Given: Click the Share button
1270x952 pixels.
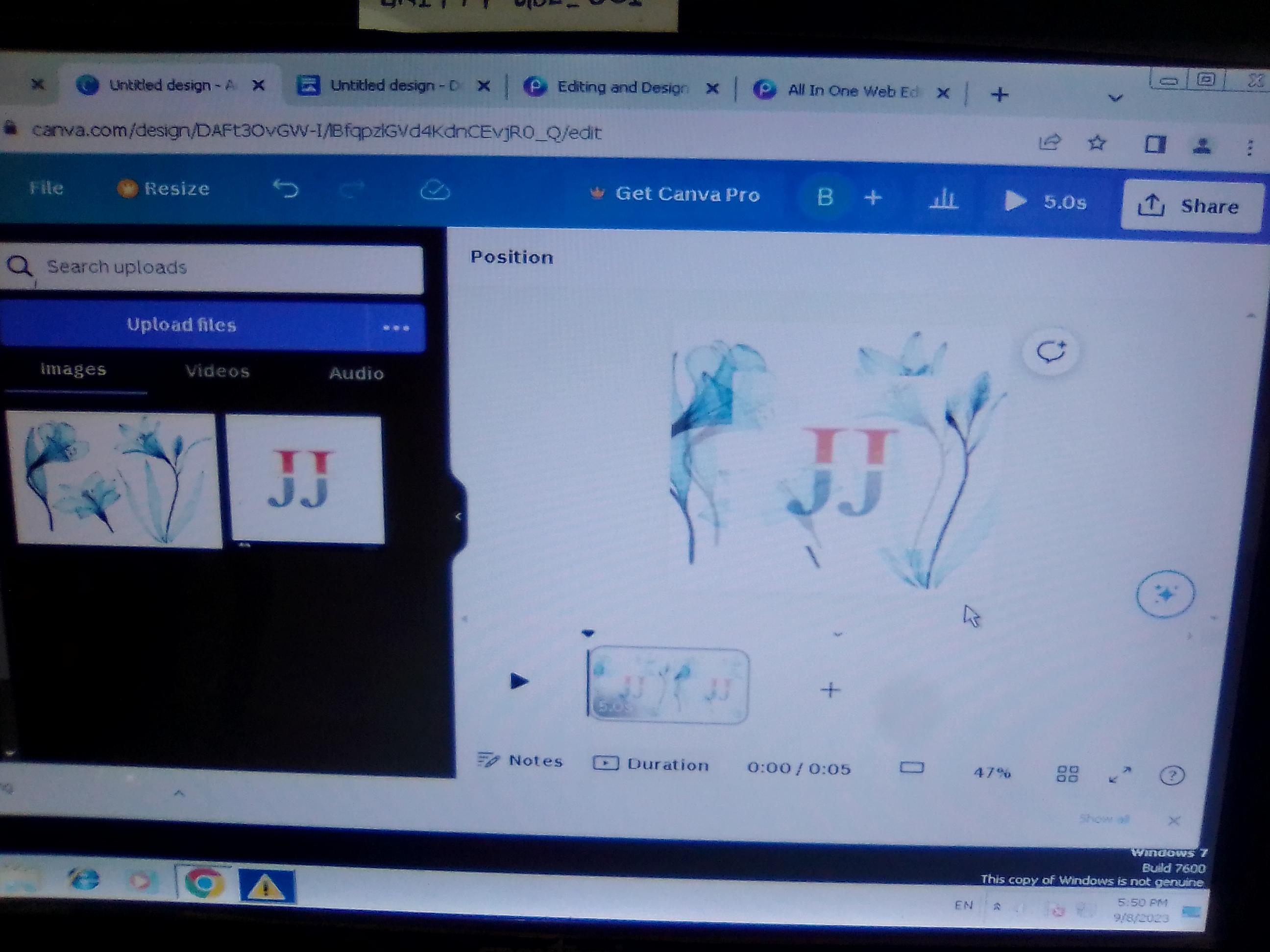Looking at the screenshot, I should click(x=1191, y=206).
